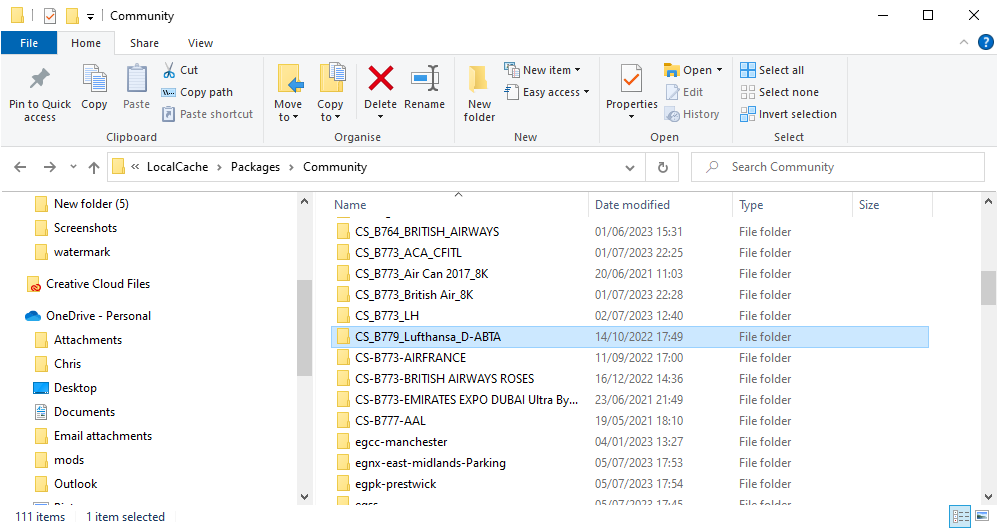Click Select all in ribbon
Viewport: 998px width, 529px height.
coord(772,70)
